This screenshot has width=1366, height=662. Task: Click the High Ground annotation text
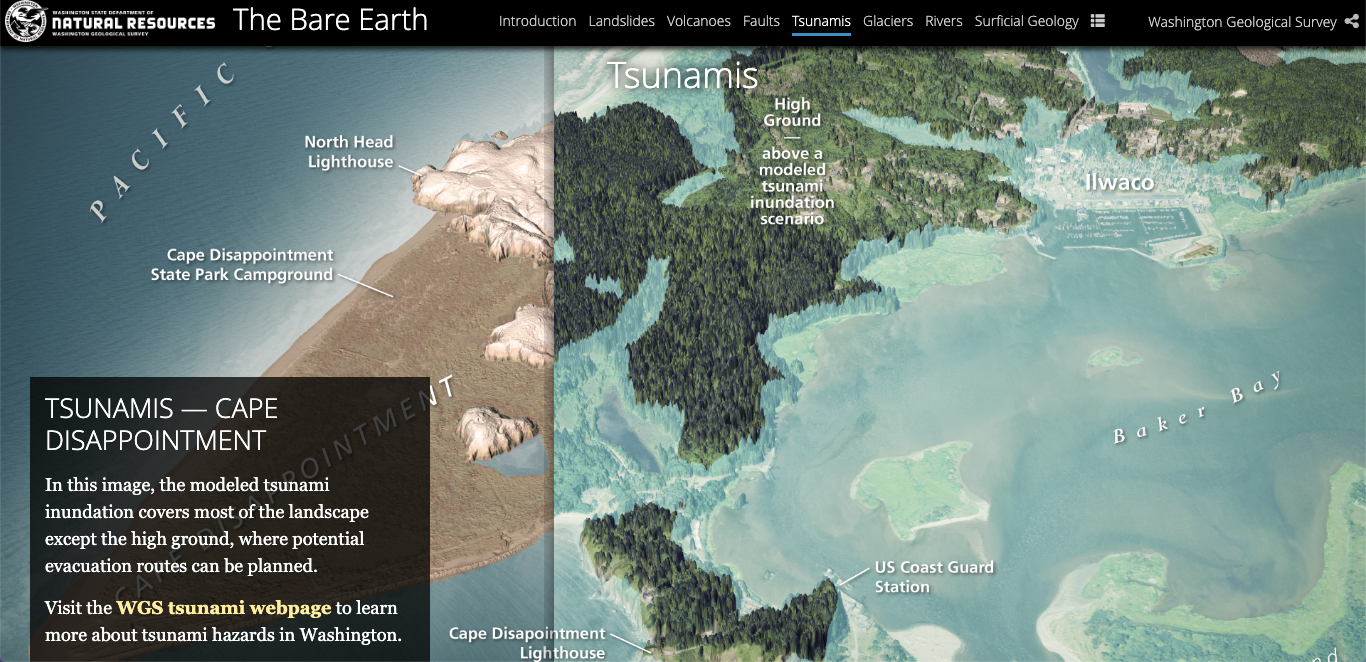click(792, 161)
